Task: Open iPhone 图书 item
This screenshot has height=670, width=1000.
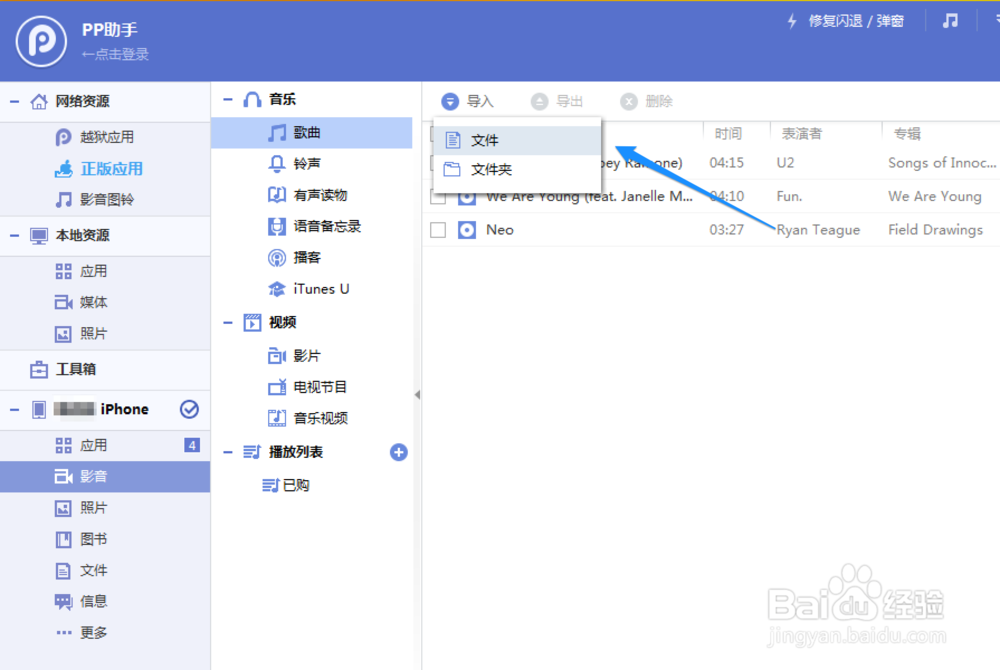Action: coord(93,539)
